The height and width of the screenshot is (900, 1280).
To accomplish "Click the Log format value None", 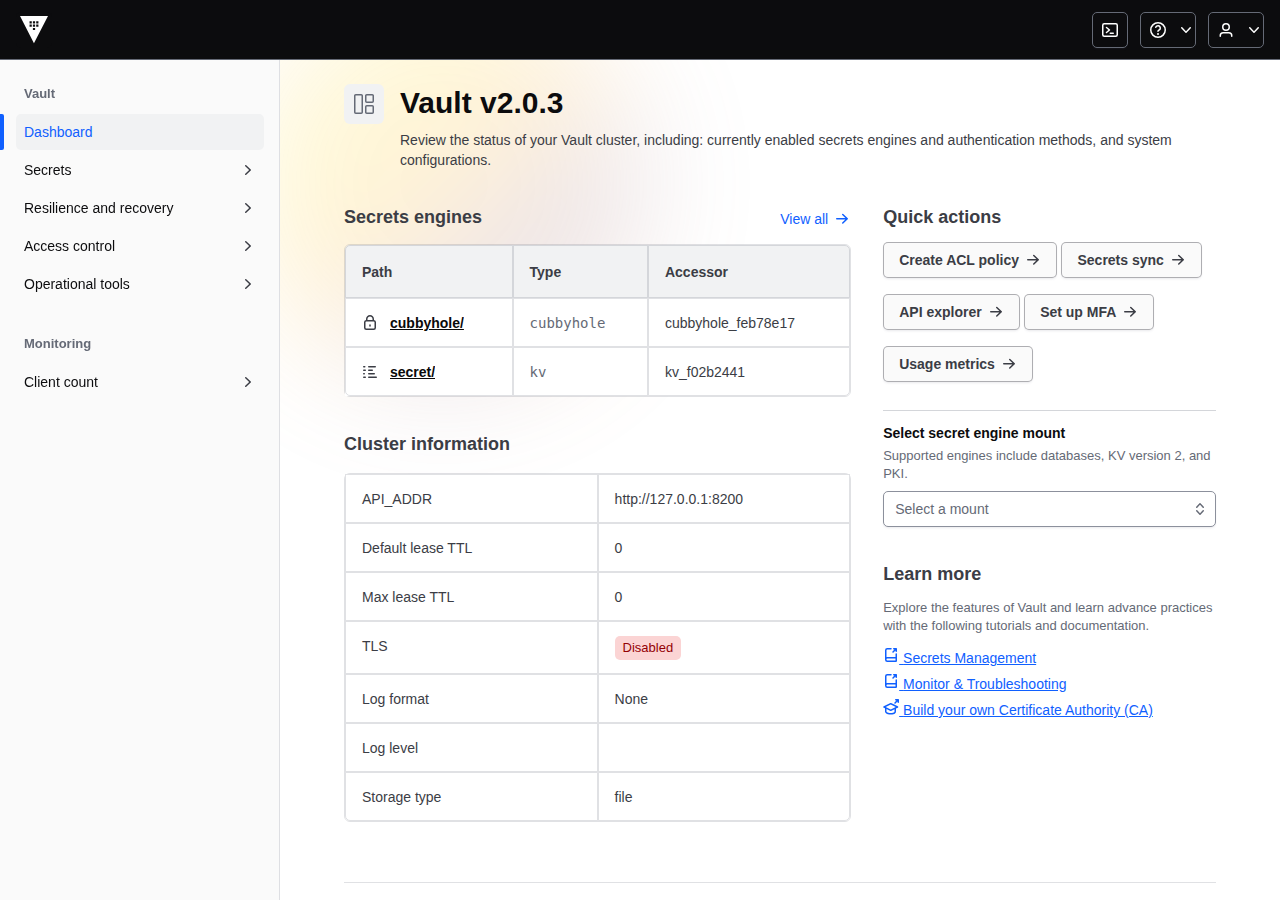I will (631, 699).
